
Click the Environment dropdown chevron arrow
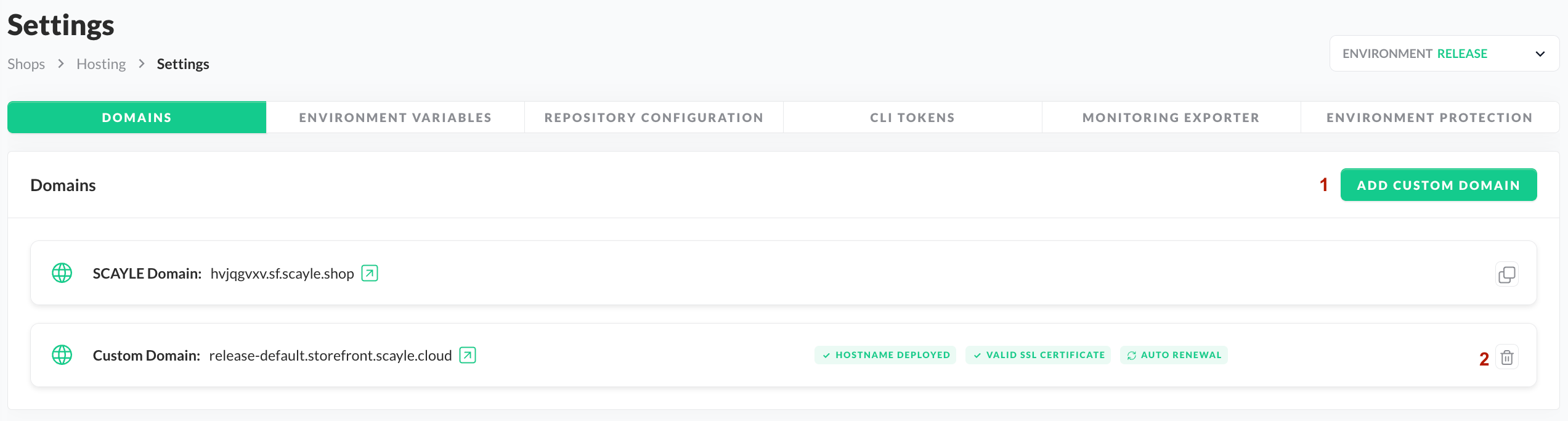tap(1540, 54)
